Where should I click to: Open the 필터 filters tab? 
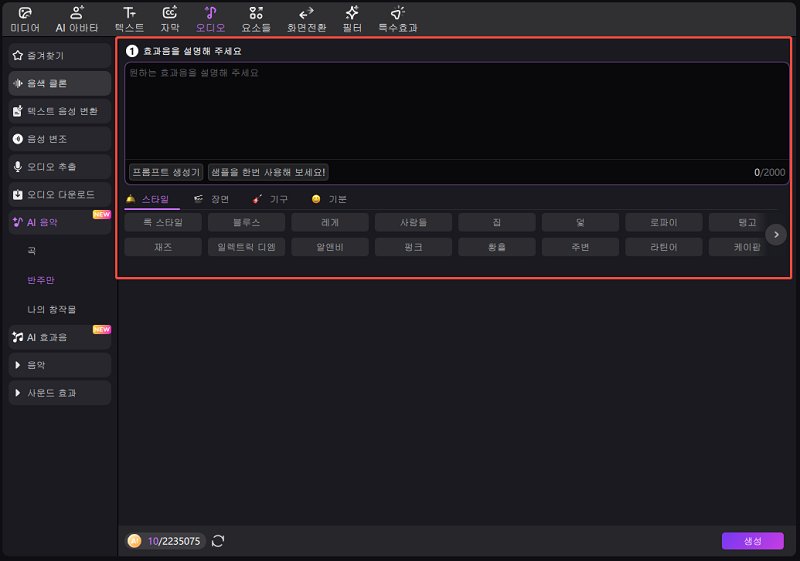click(x=352, y=19)
